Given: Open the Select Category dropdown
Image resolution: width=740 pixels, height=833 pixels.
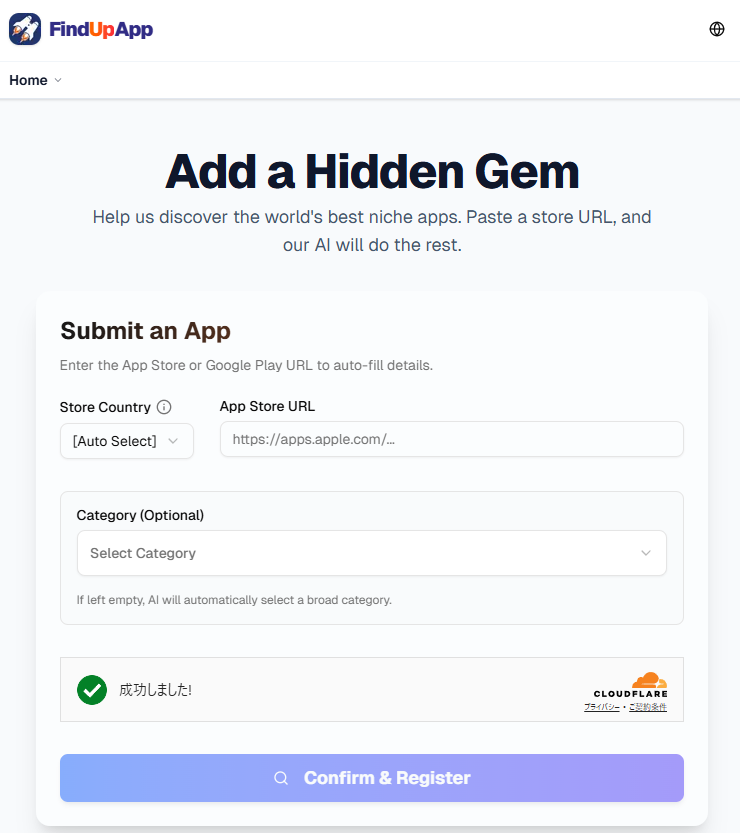Looking at the screenshot, I should point(371,553).
